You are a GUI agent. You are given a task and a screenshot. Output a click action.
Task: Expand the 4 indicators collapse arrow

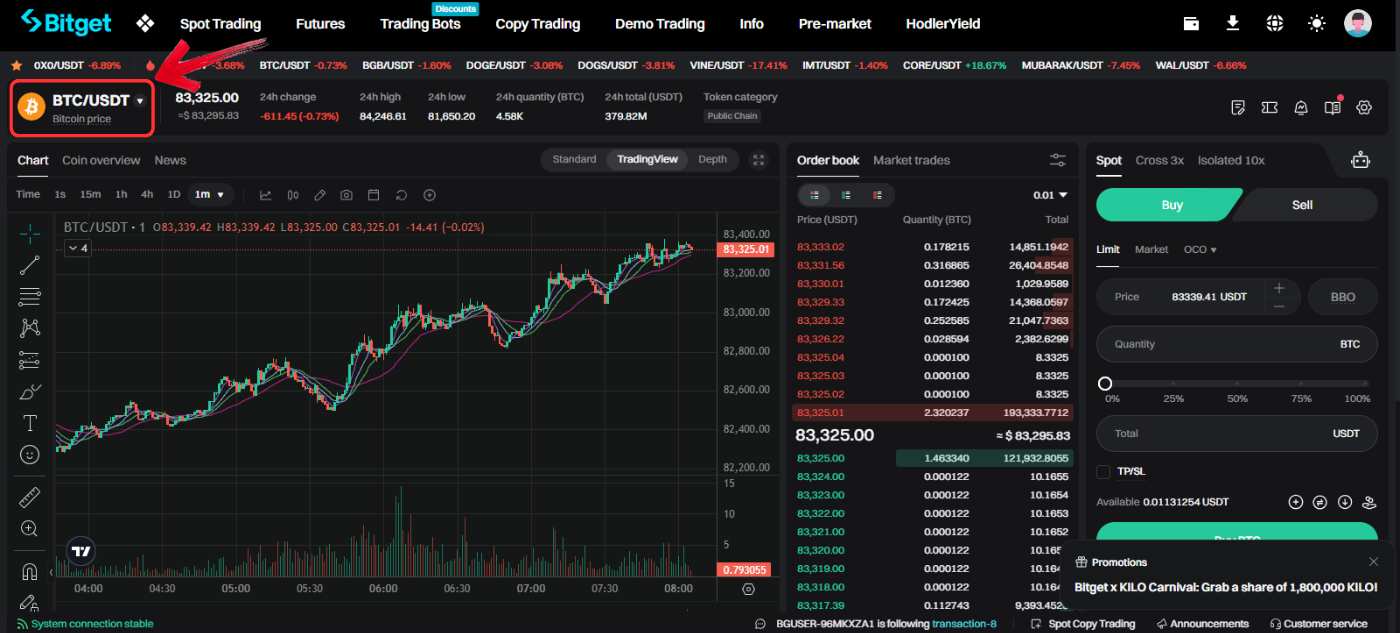click(x=78, y=248)
